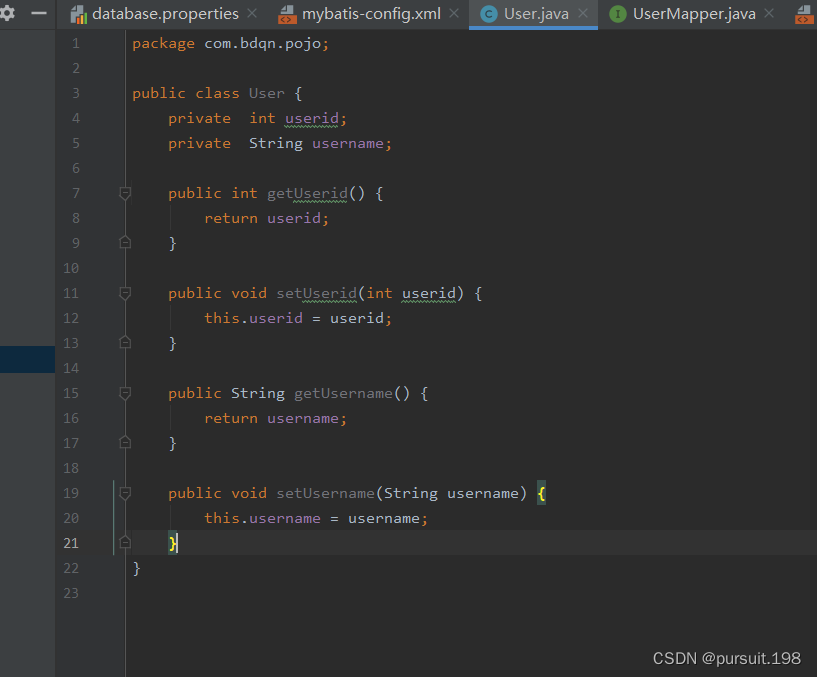Click the UserMapper.java interface icon
This screenshot has height=677, width=817.
pos(618,14)
